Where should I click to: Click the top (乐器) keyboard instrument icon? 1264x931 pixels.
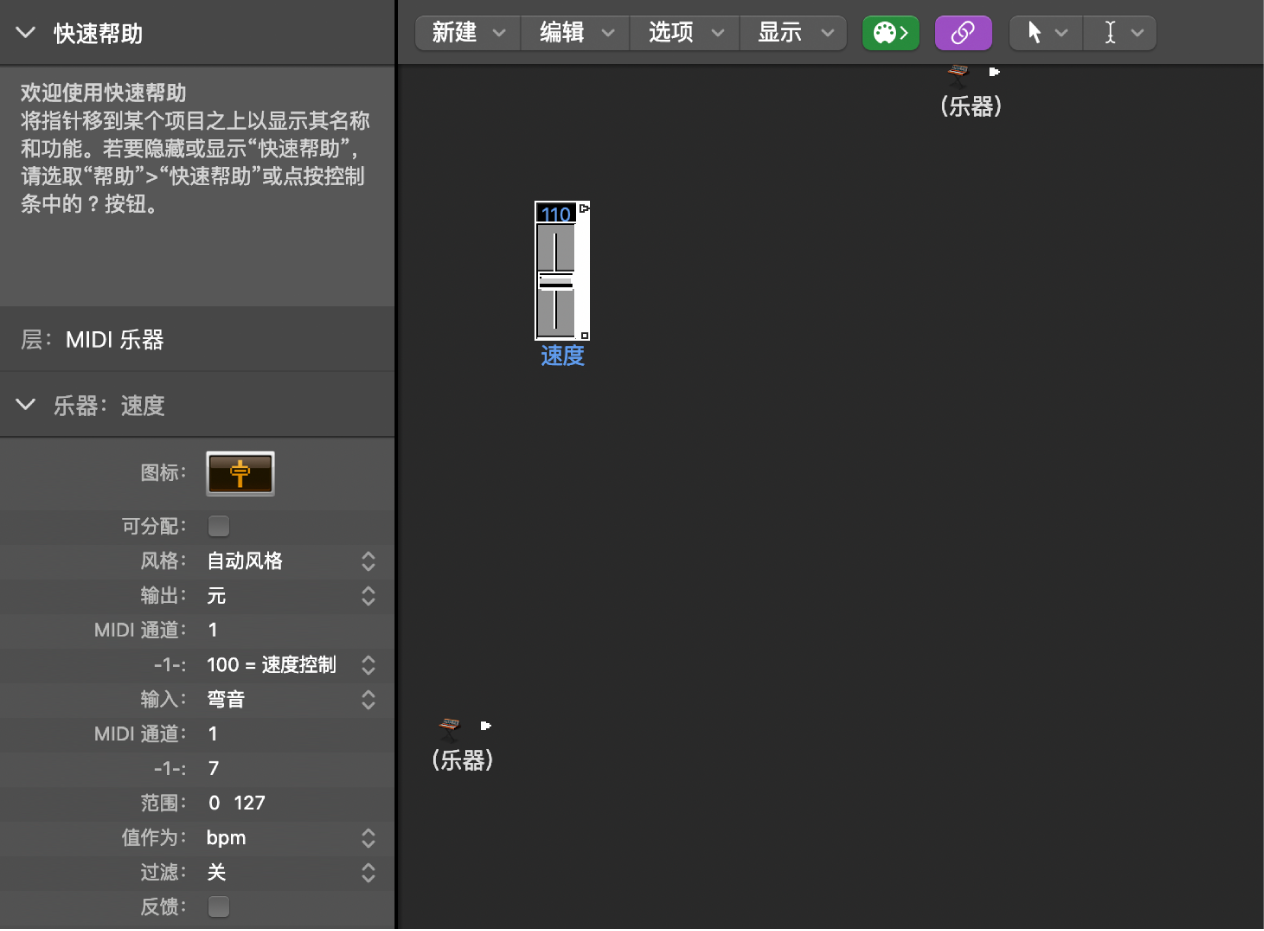click(x=956, y=70)
